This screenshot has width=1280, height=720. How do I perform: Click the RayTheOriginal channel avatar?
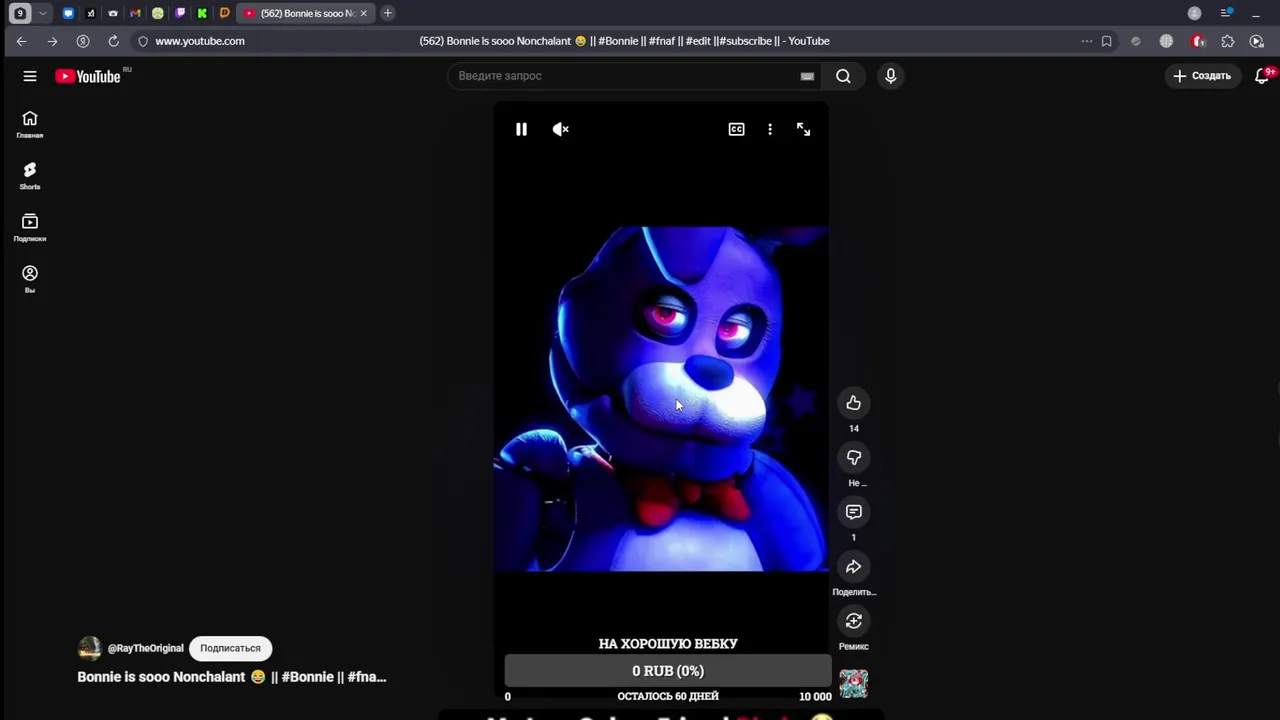click(89, 648)
